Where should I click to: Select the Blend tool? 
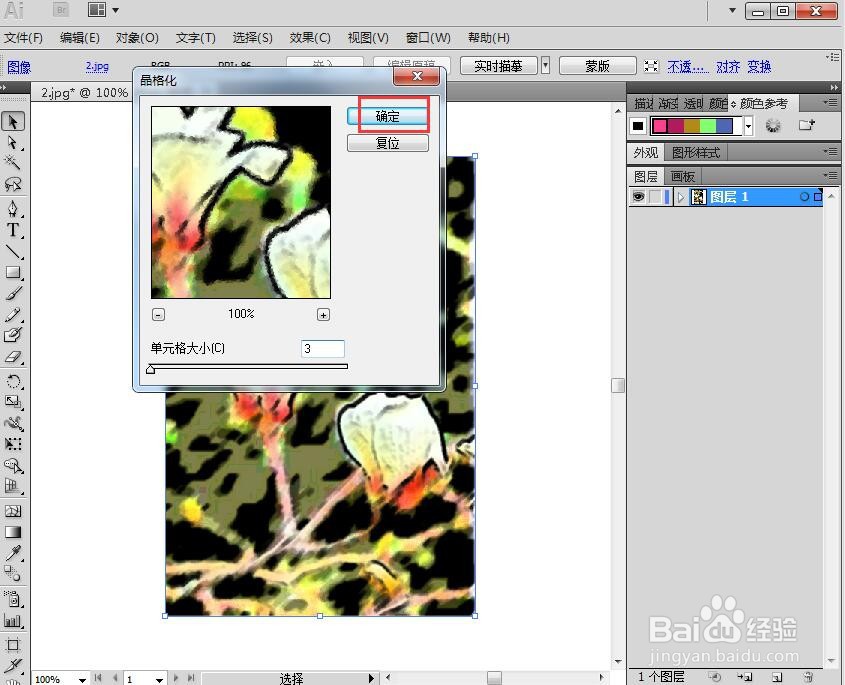[13, 574]
